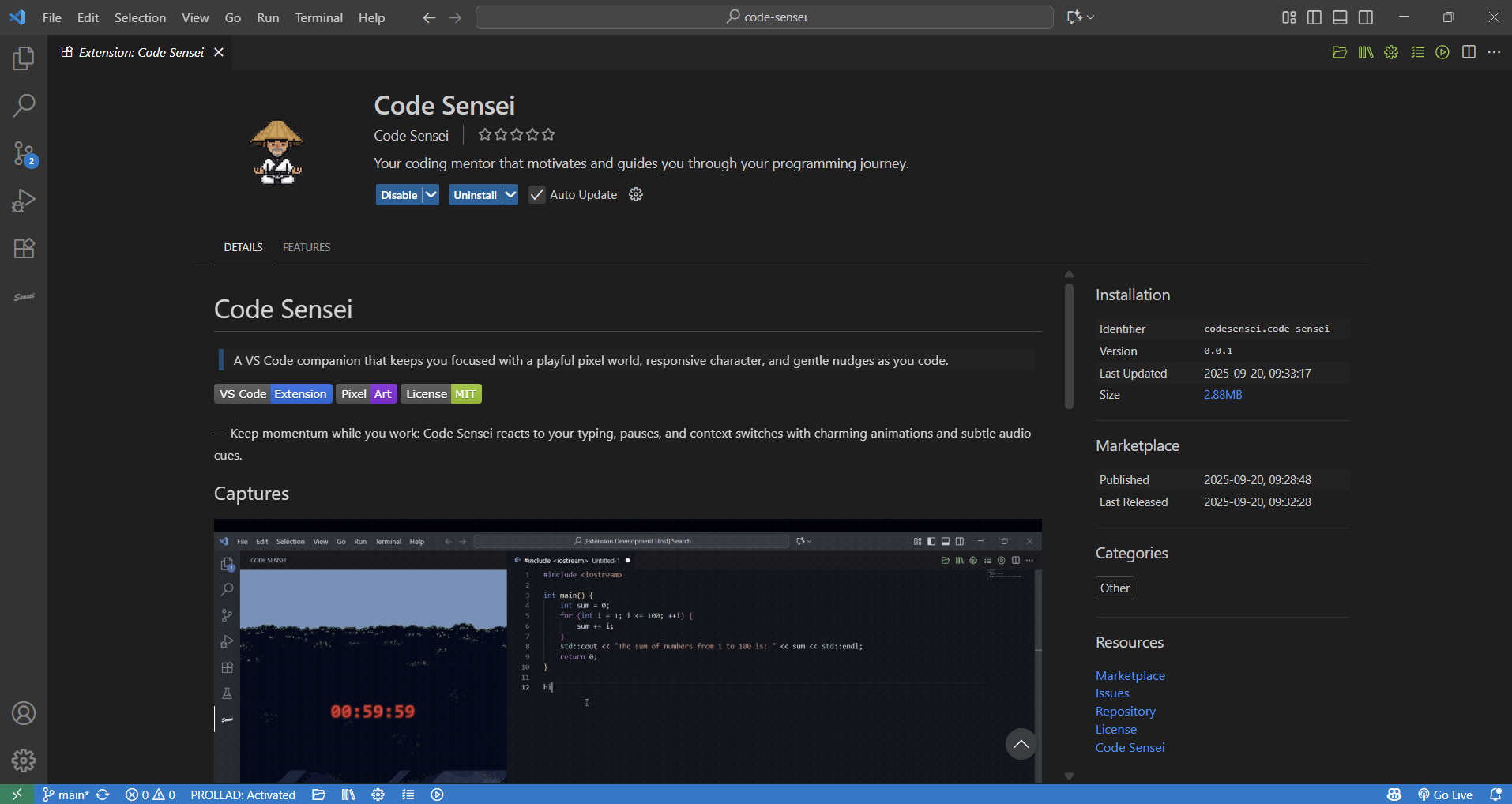Open the Explorer view in the activity bar
The width and height of the screenshot is (1512, 804).
click(24, 58)
